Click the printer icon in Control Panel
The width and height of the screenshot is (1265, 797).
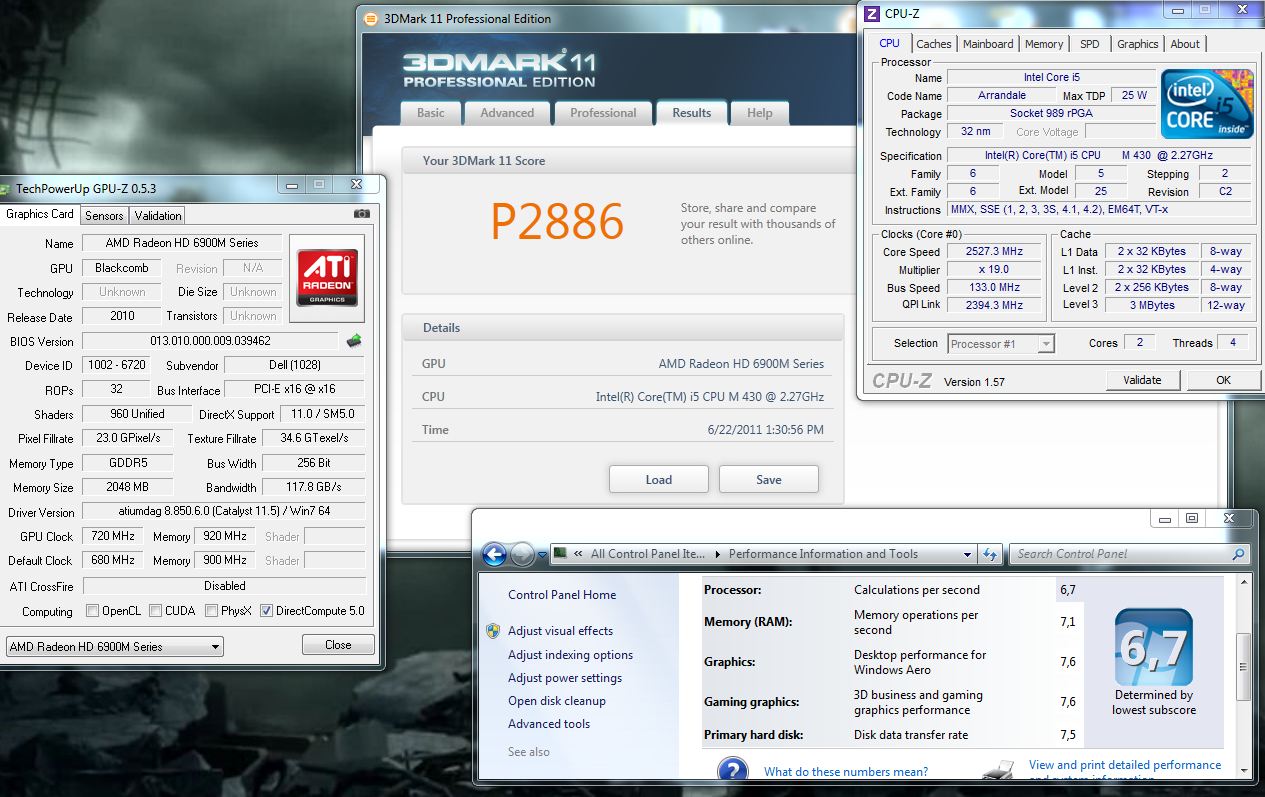[998, 770]
